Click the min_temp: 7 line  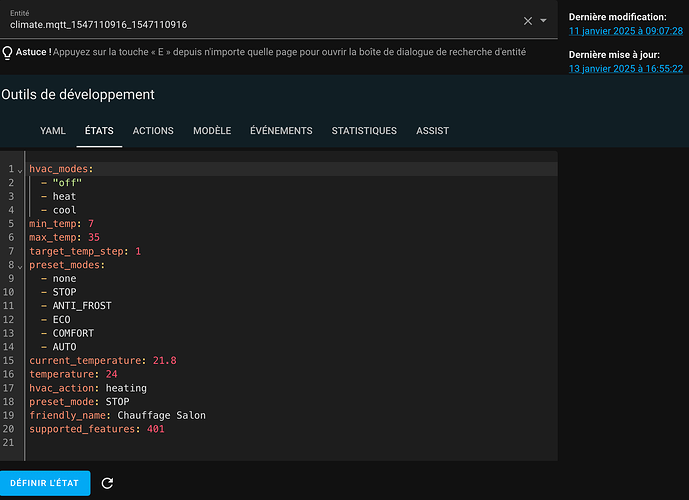(62, 224)
